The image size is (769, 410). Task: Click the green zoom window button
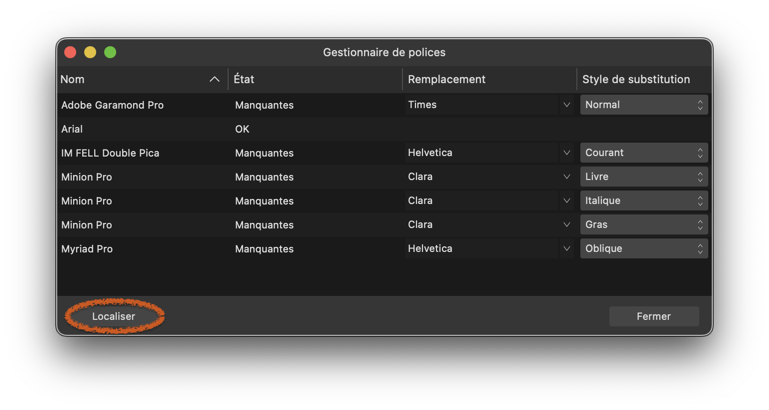tap(110, 52)
